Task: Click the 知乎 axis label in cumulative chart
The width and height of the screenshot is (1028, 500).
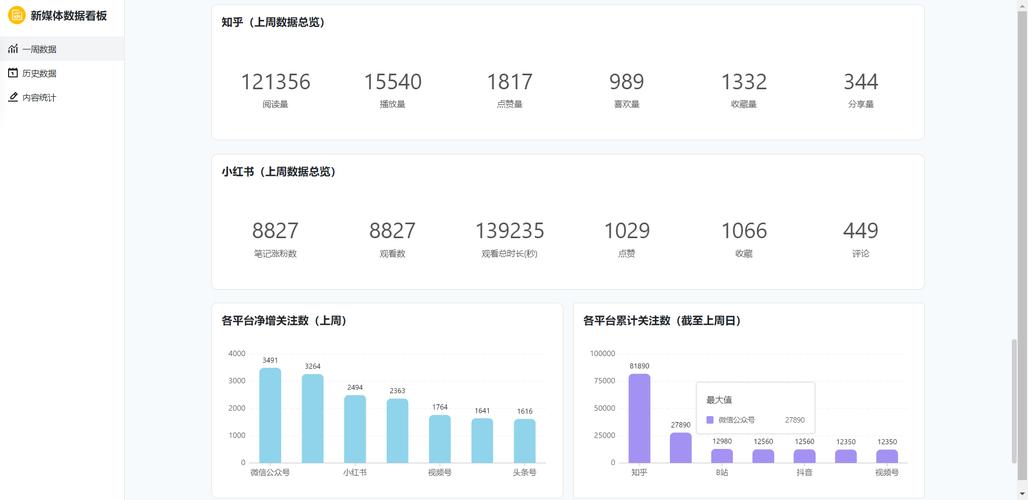Action: (x=639, y=472)
